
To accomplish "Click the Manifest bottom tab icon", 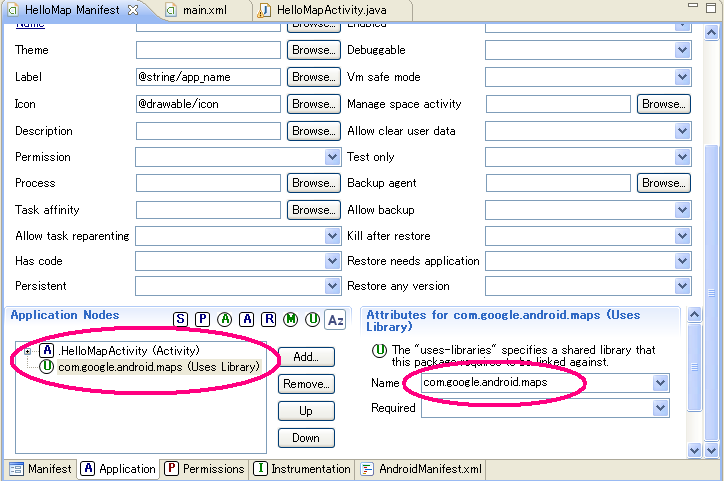I will tap(16, 469).
